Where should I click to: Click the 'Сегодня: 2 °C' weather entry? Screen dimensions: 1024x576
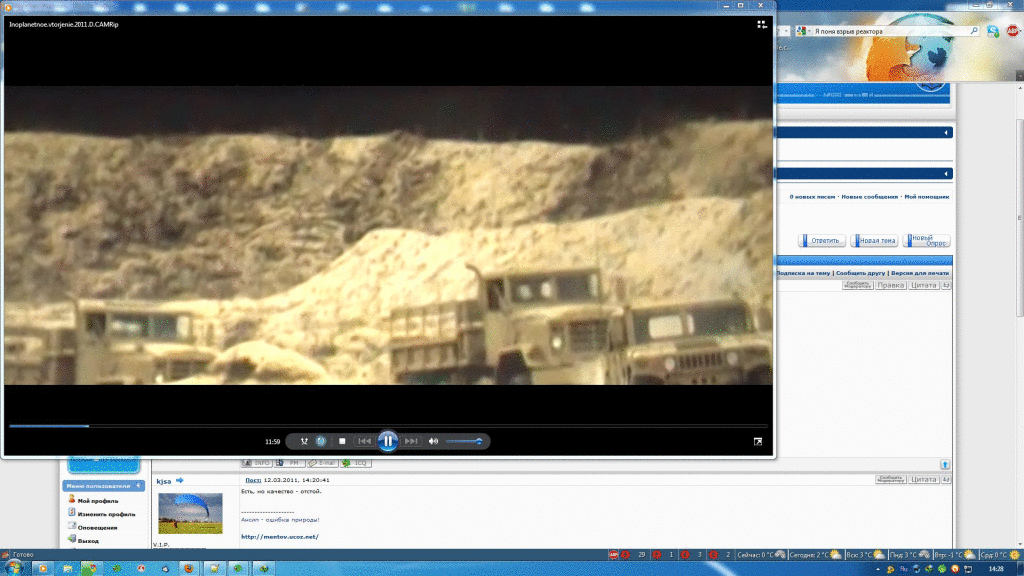click(815, 554)
